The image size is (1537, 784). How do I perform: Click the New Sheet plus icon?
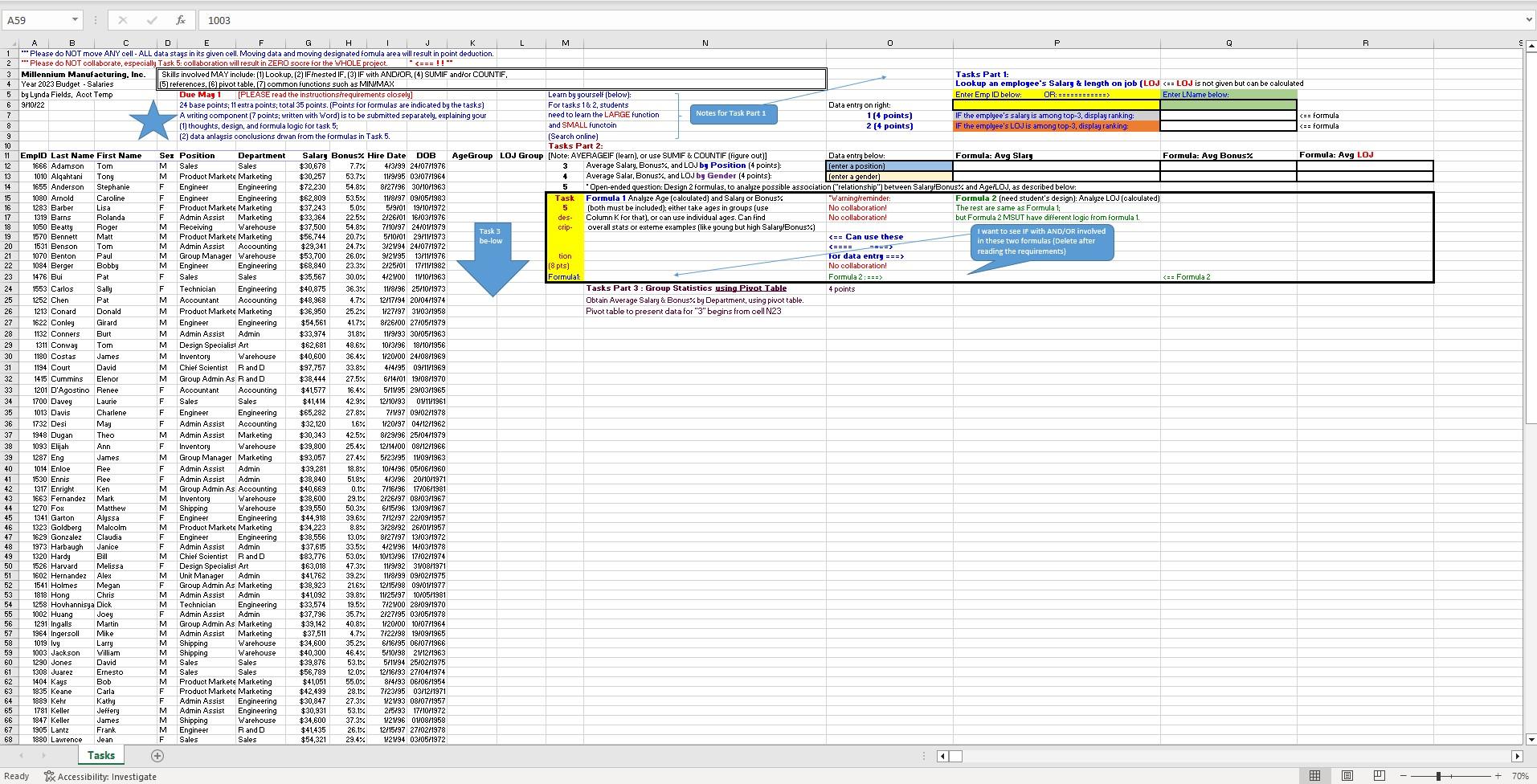(157, 756)
